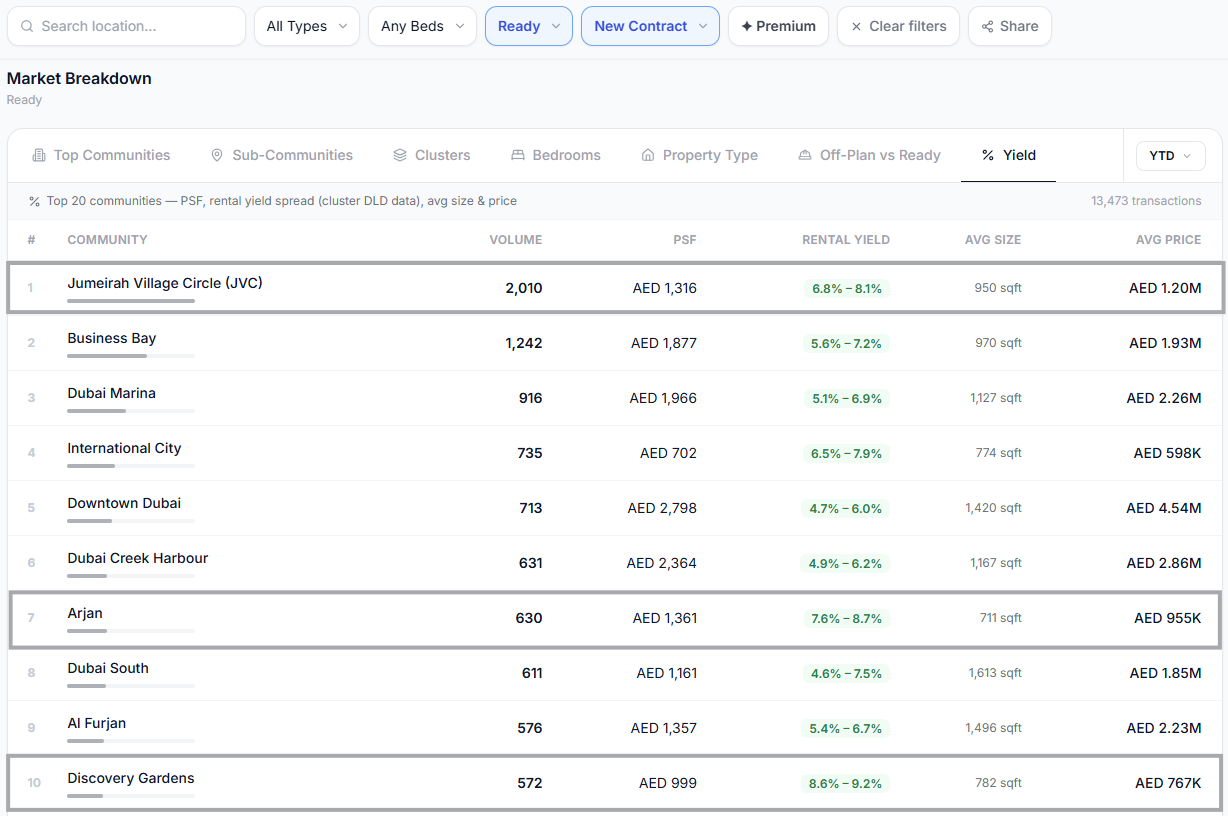
Task: Open the Ready status dropdown
Action: point(529,26)
